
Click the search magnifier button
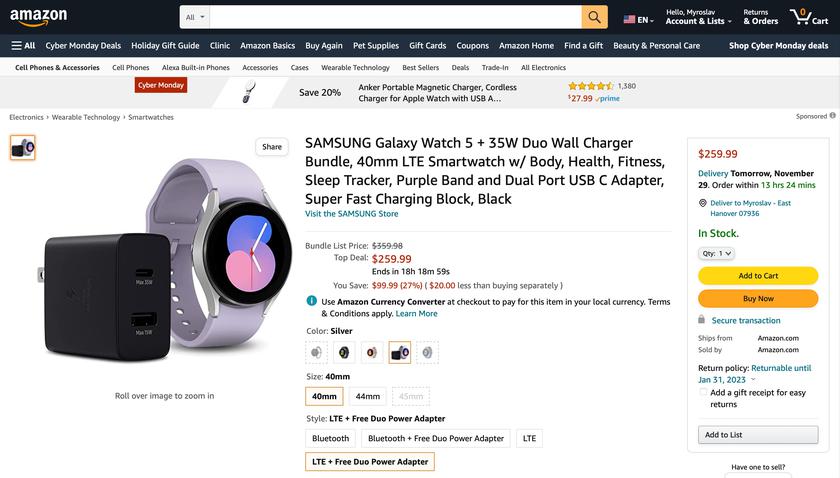pos(595,17)
